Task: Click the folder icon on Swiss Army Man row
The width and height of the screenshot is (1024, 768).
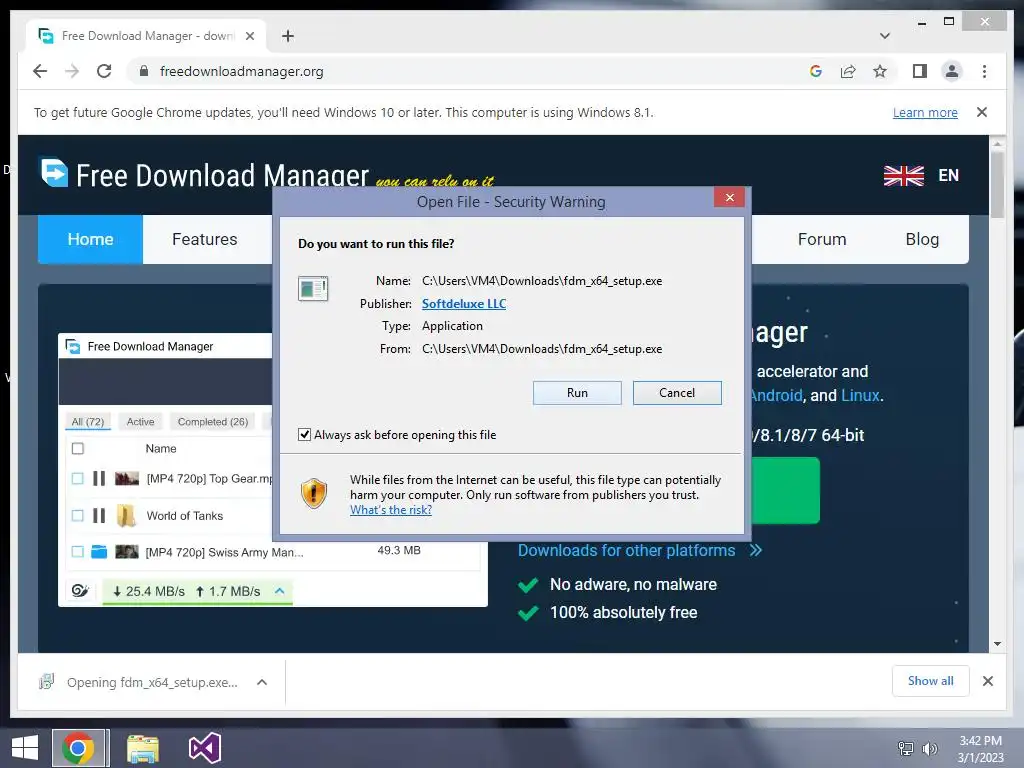Action: coord(99,552)
